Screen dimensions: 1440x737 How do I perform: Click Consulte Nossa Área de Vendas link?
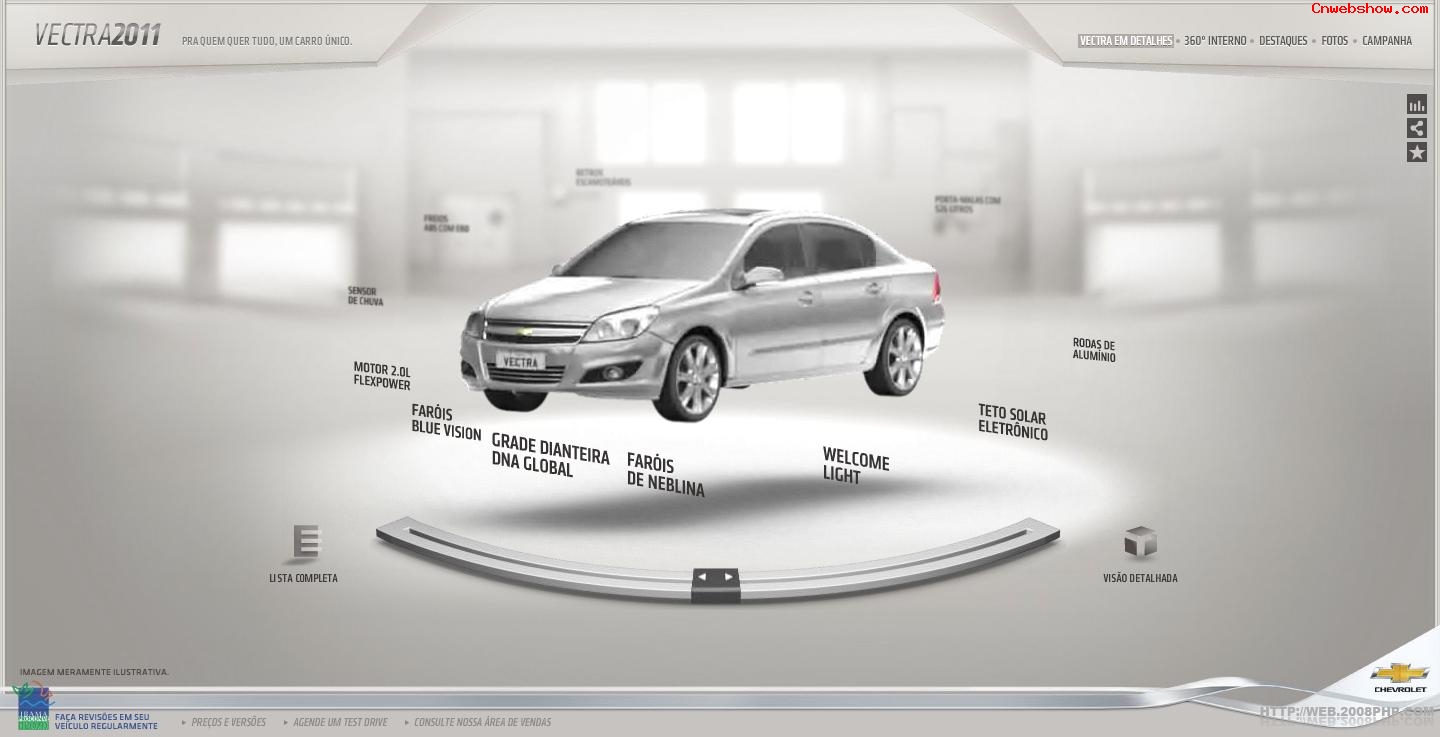[x=482, y=722]
